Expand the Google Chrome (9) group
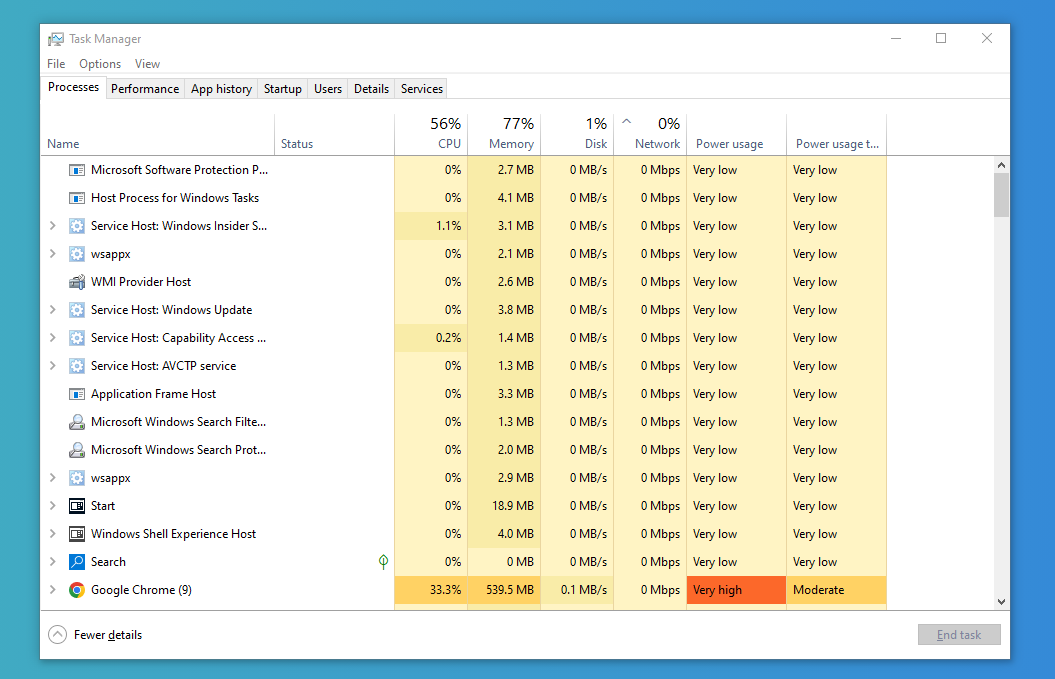Screen dimensions: 1055x679 (53, 590)
